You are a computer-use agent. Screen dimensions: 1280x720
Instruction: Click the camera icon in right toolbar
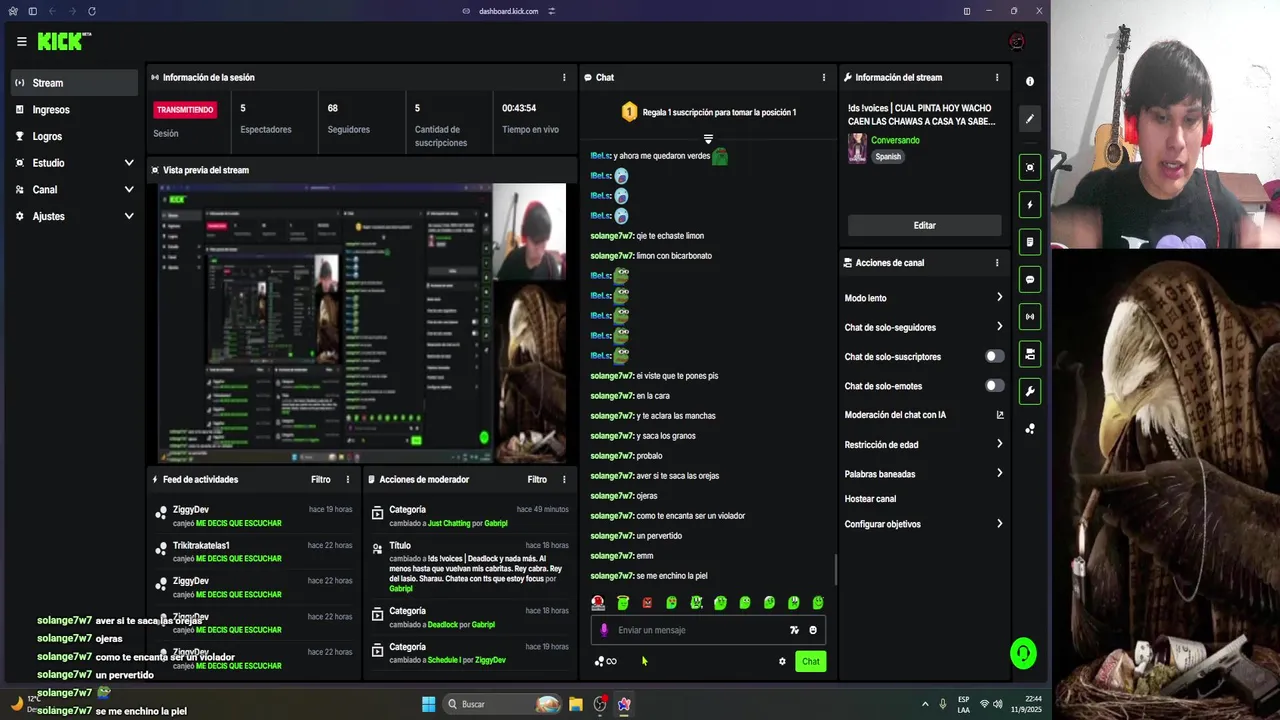1030,354
